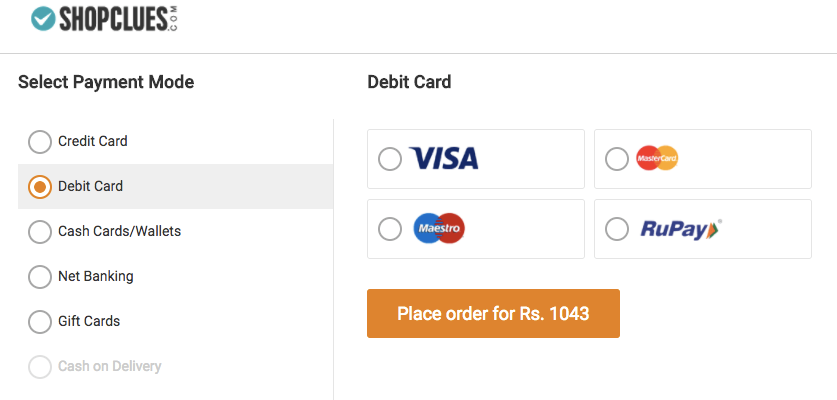Screen dimensions: 837x400
Task: Select the Gift Cards radio button
Action: tap(40, 321)
